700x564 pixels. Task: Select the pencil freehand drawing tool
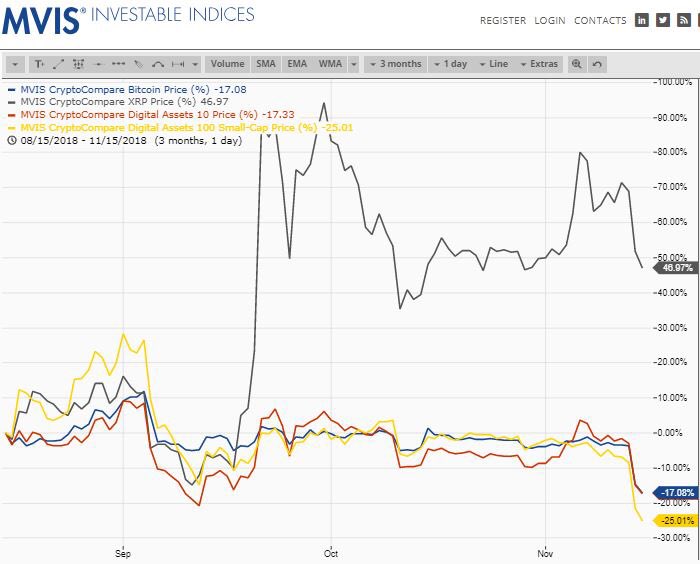(138, 64)
